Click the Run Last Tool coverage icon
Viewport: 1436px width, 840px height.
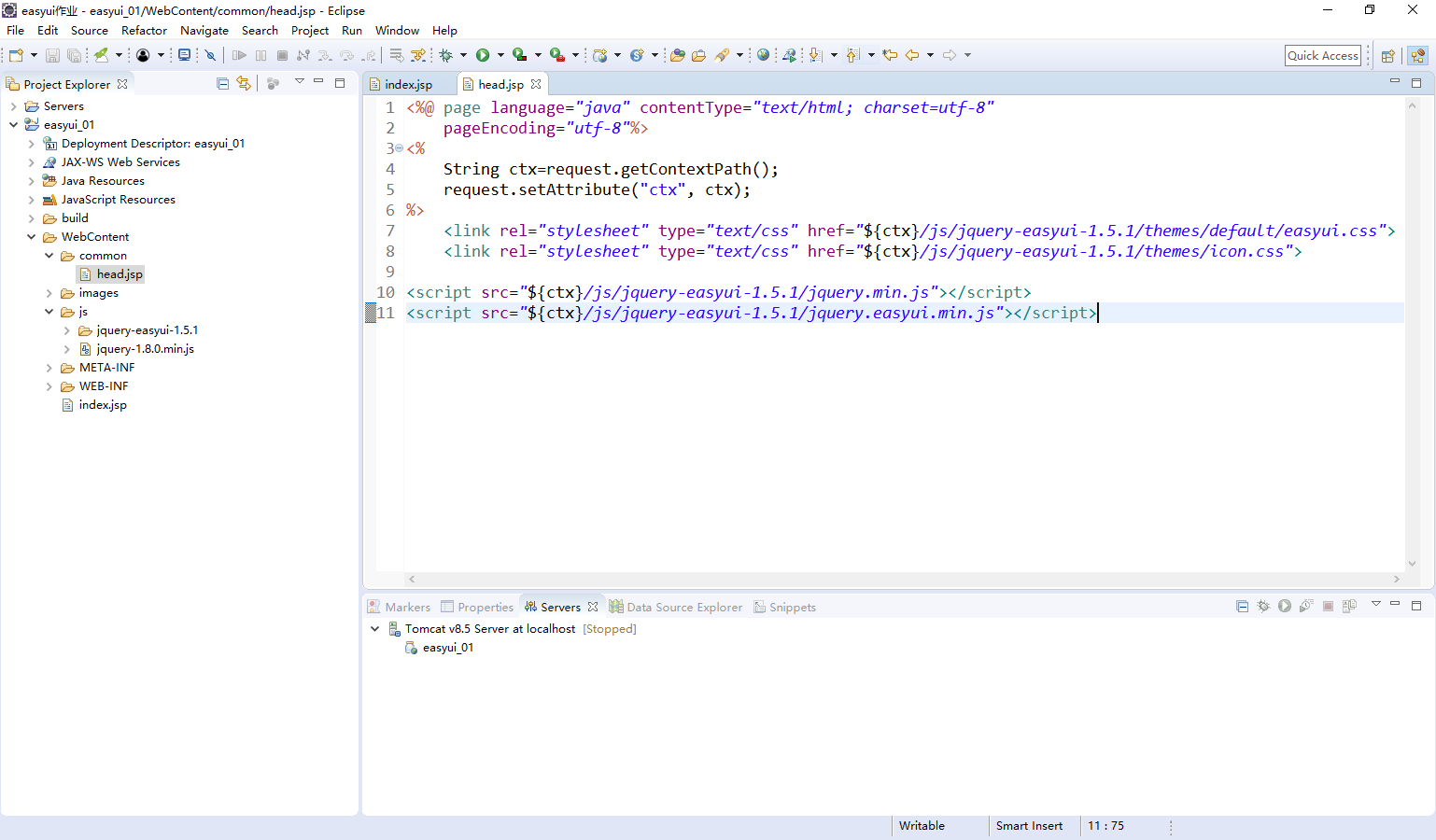pyautogui.click(x=520, y=55)
